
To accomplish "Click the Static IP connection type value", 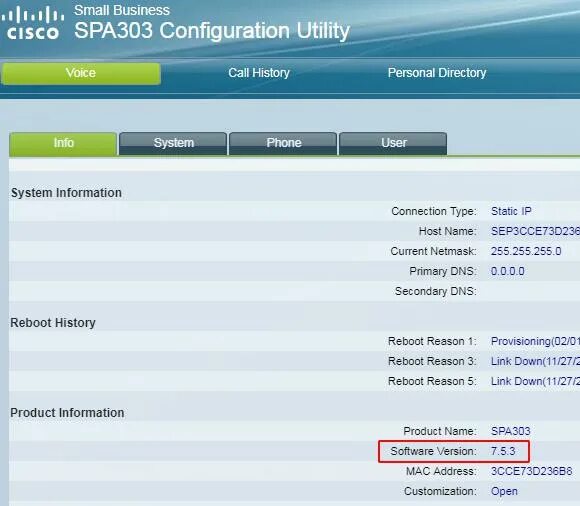I will (x=511, y=211).
